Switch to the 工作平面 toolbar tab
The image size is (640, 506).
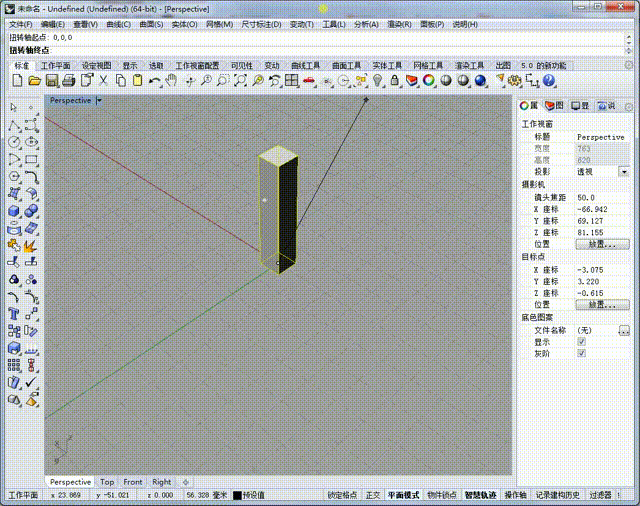click(x=56, y=66)
